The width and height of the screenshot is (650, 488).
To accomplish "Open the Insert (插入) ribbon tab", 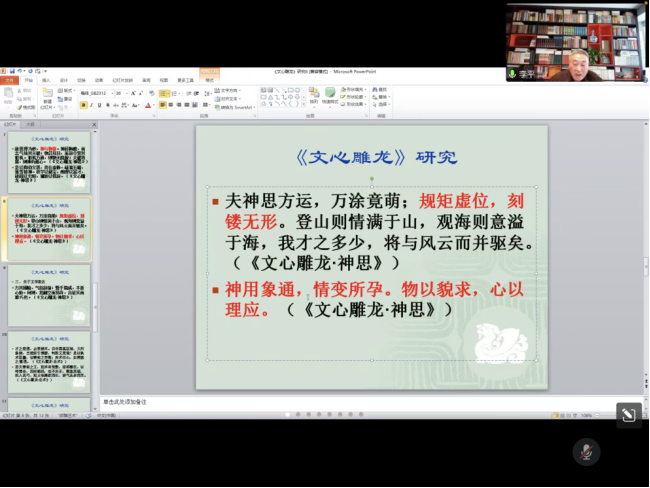I will [x=46, y=80].
